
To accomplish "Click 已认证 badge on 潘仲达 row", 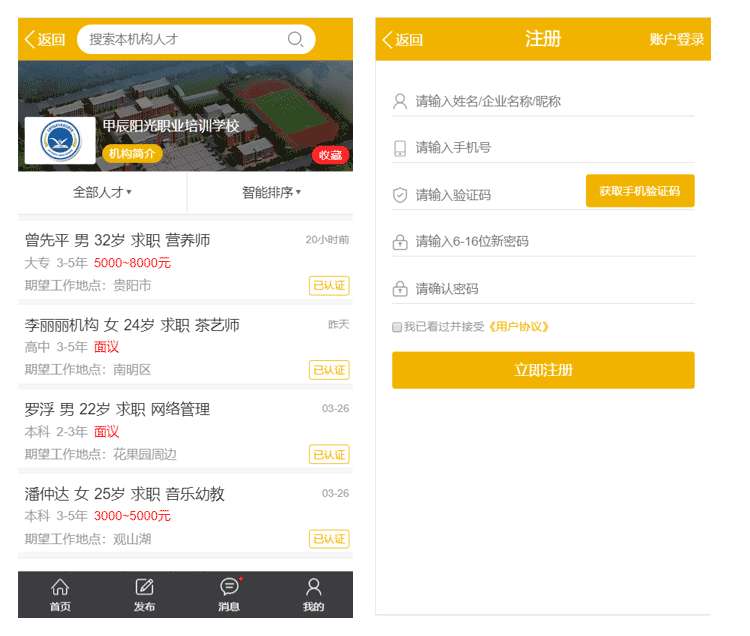I will 329,539.
